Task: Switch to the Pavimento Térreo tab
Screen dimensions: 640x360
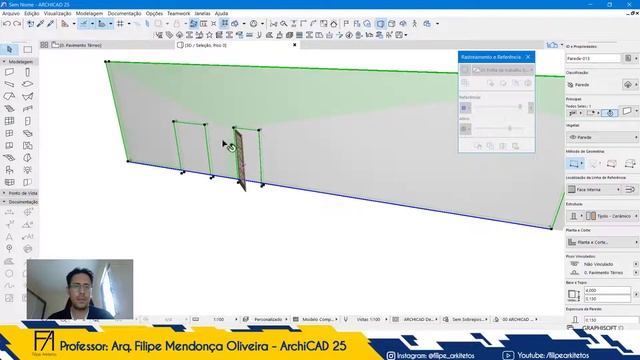Action: (x=81, y=45)
